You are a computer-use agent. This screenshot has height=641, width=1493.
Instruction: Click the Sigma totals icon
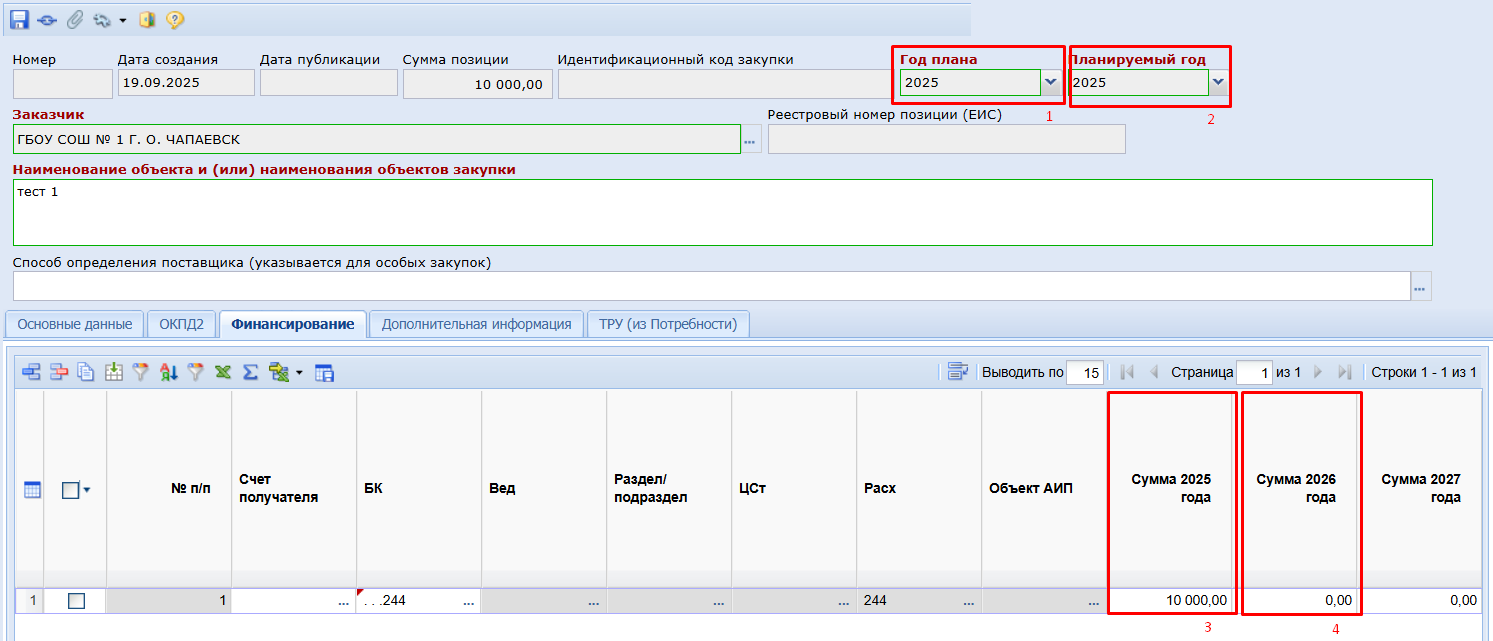pos(251,372)
